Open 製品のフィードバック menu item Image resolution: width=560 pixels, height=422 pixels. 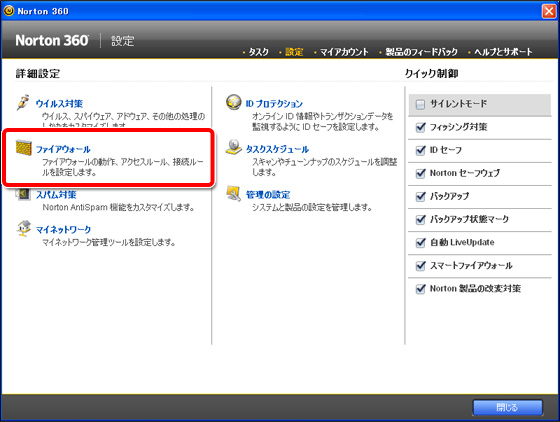click(x=421, y=52)
